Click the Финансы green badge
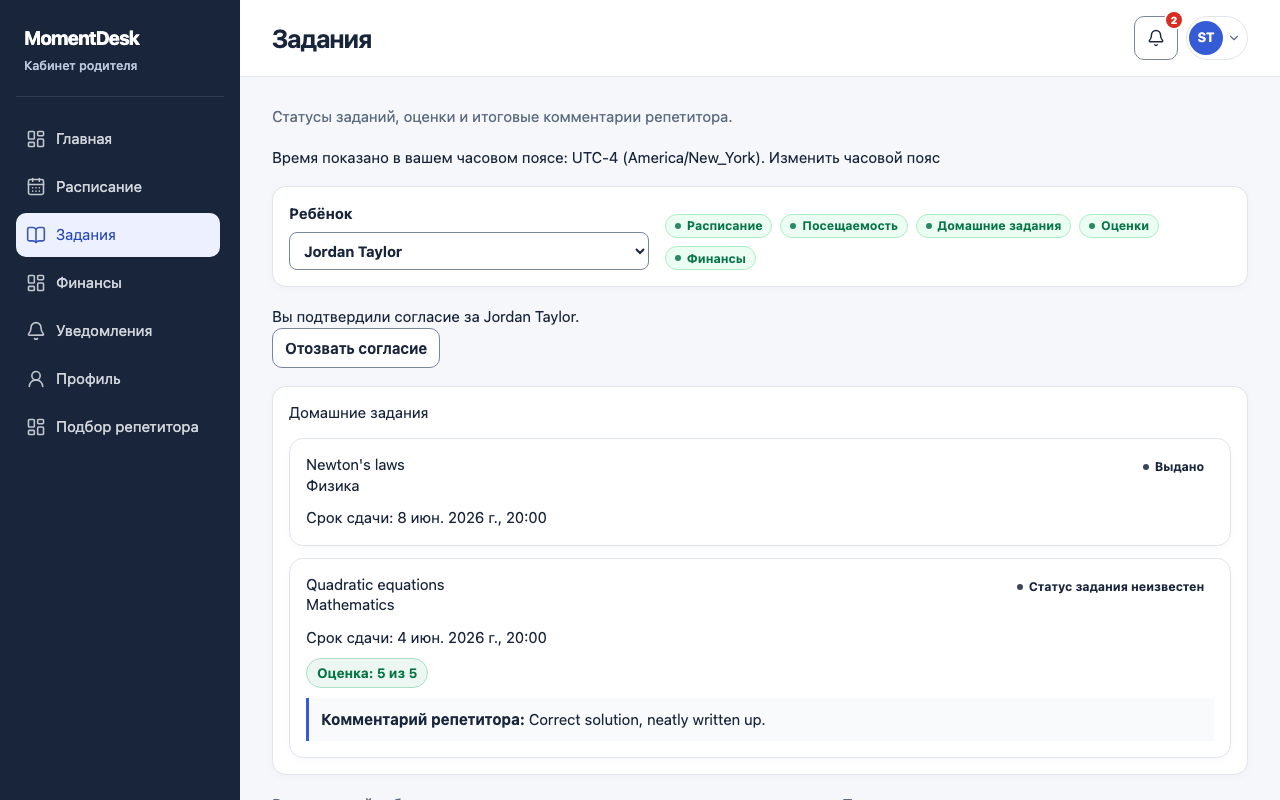This screenshot has width=1280, height=800. (710, 258)
